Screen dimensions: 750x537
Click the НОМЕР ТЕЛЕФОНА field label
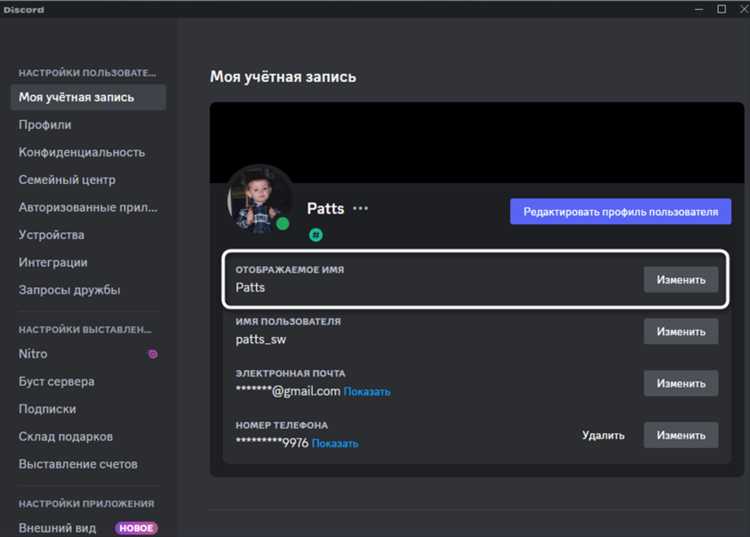point(282,425)
